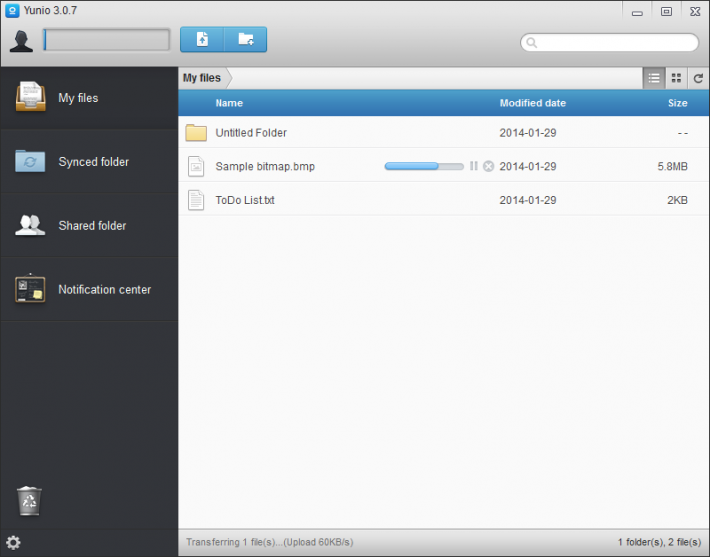Click the Yunio app icon in title bar
710x557 pixels.
pyautogui.click(x=12, y=10)
